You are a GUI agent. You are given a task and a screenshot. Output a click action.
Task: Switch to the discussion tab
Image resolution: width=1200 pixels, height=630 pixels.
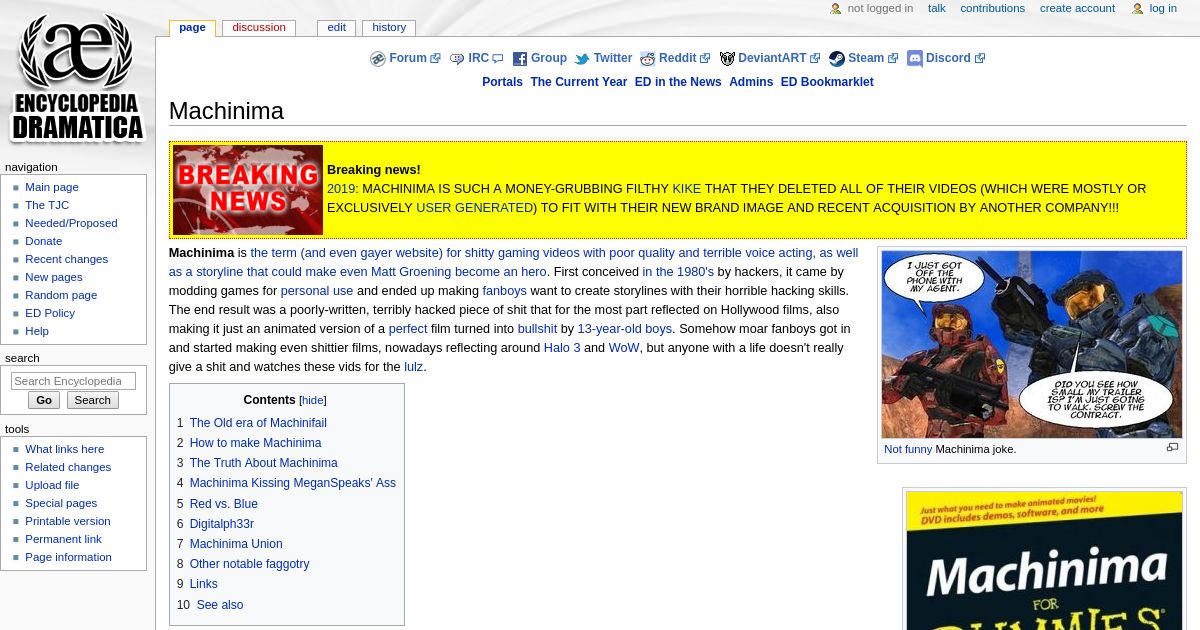coord(259,27)
